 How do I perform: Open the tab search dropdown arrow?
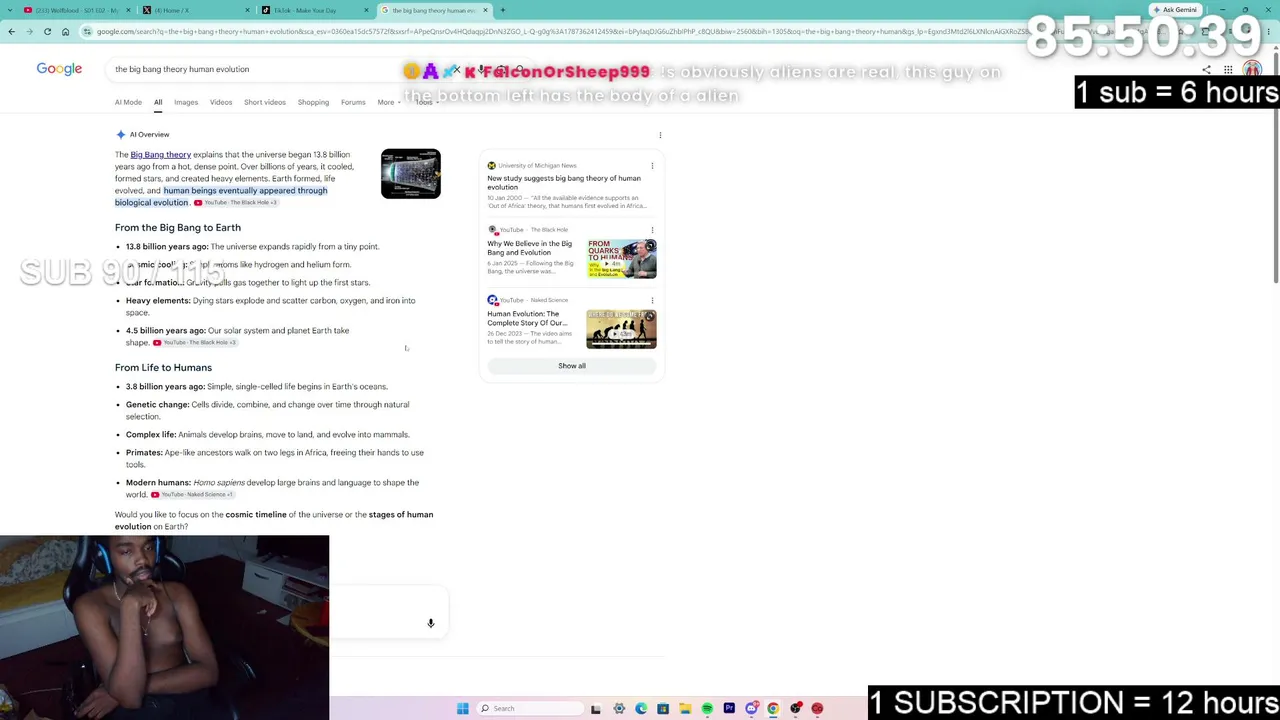point(11,10)
